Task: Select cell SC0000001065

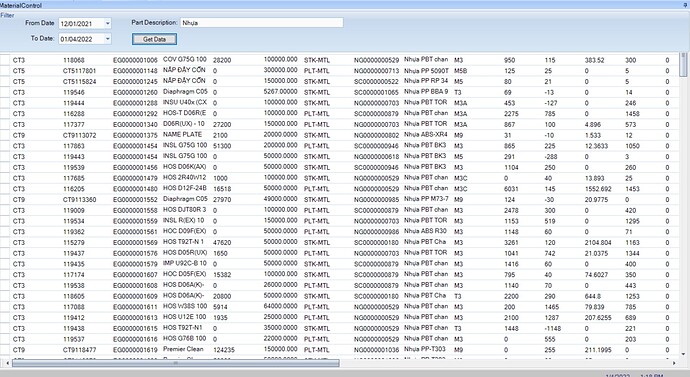Action: click(376, 92)
